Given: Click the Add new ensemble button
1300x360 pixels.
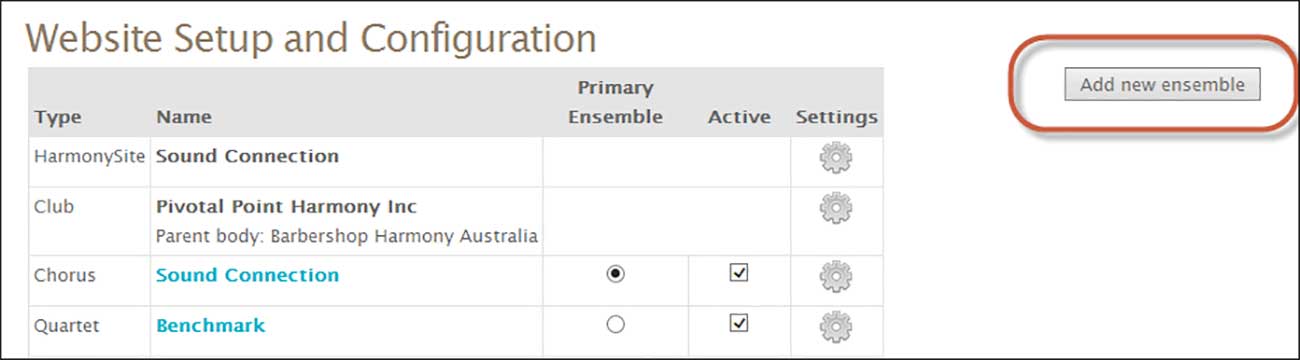Looking at the screenshot, I should click(x=1162, y=85).
